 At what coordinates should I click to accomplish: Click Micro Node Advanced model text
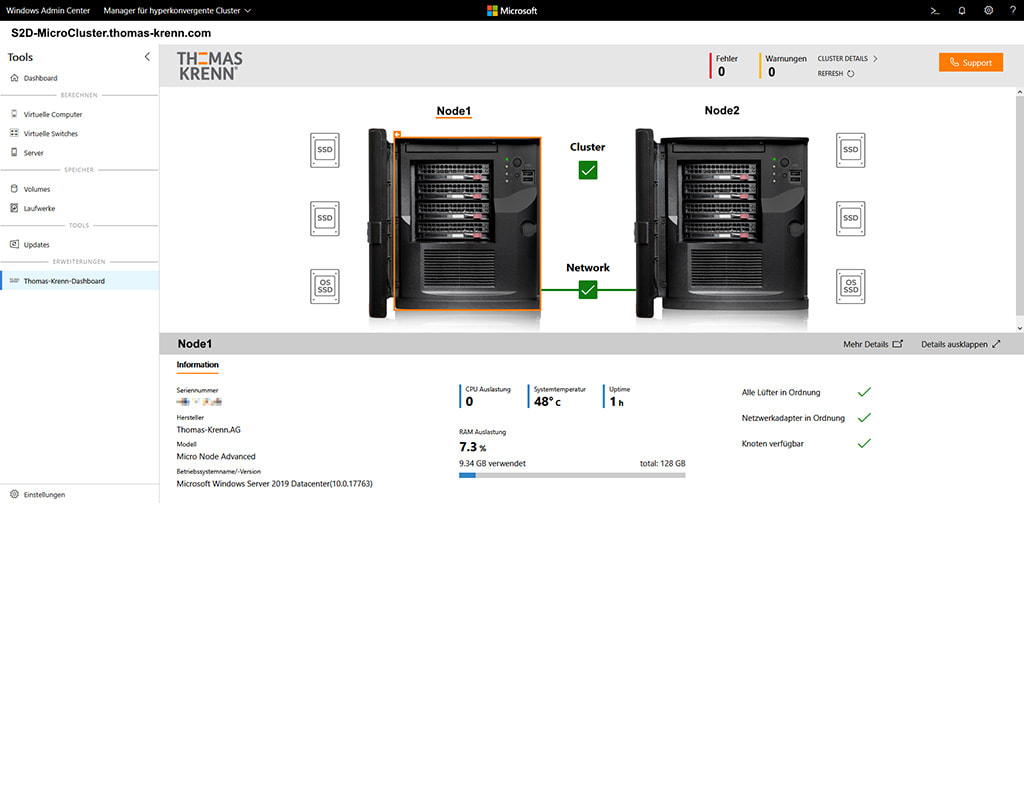coord(216,456)
